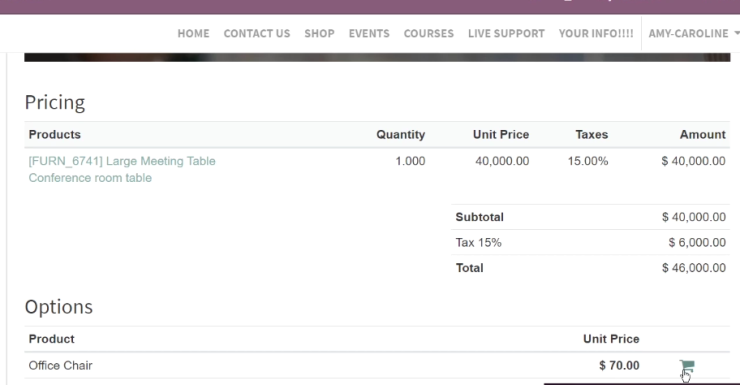The image size is (740, 385).
Task: Open the [FURN_6741] Large Meeting Table link
Action: (122, 161)
